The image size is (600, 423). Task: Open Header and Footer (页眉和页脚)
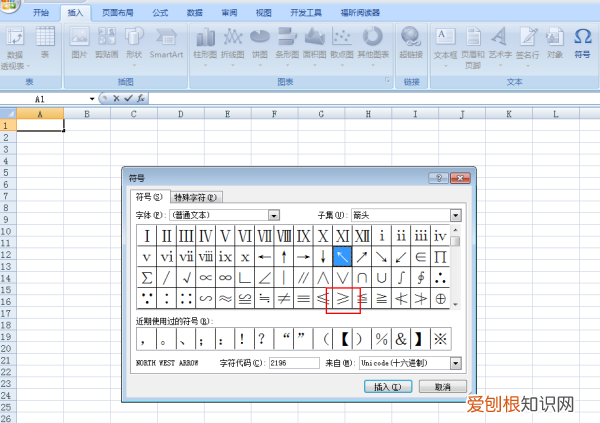(473, 48)
